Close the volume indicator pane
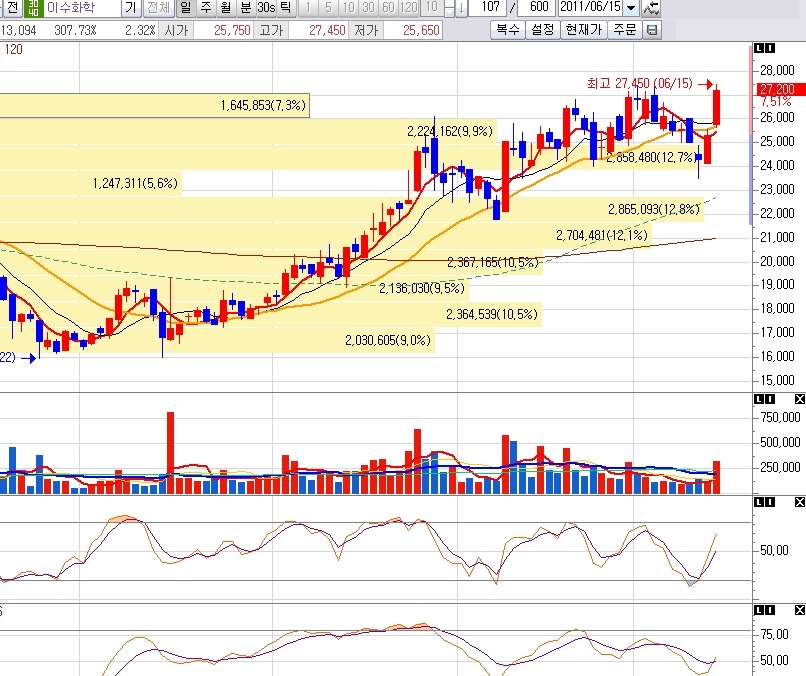 pyautogui.click(x=799, y=399)
